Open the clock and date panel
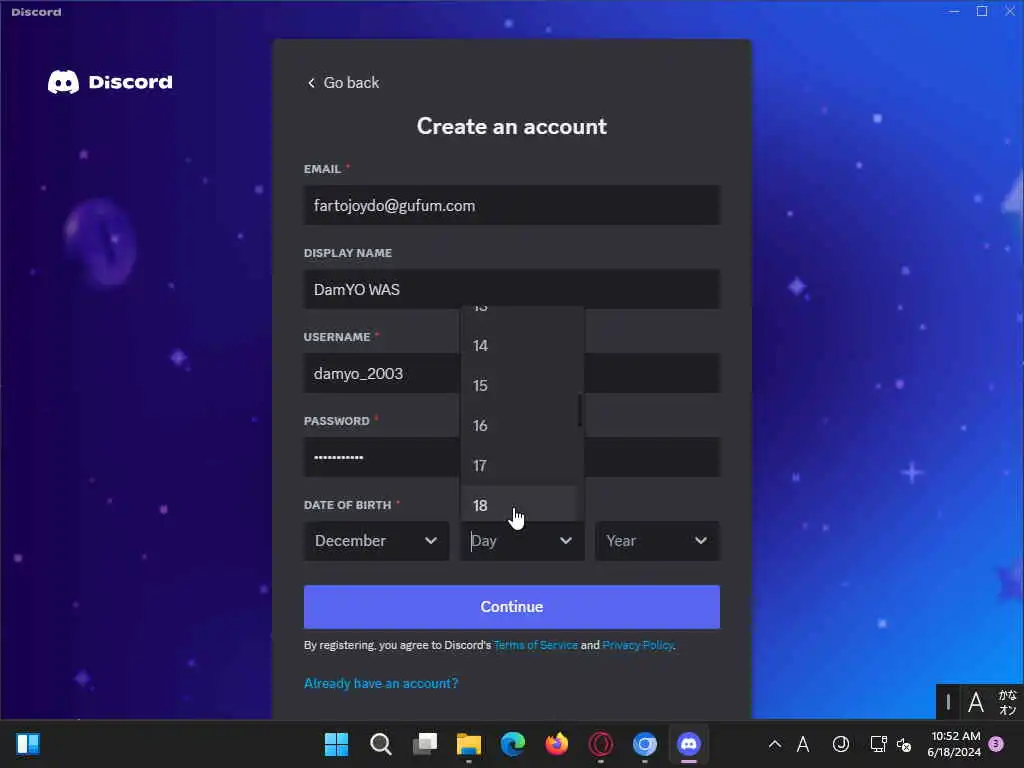1024x768 pixels. [954, 744]
